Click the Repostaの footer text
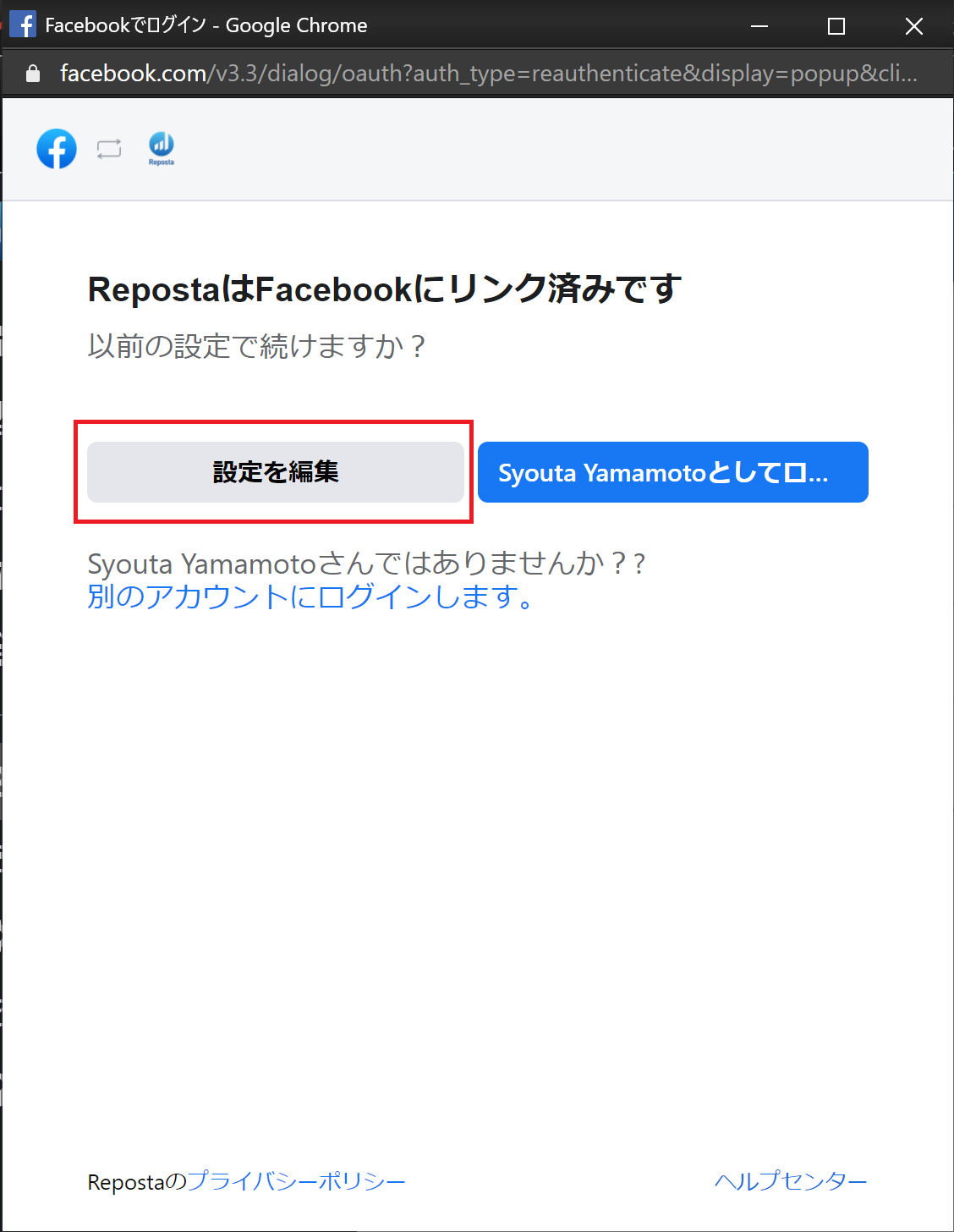Viewport: 954px width, 1232px height. (137, 1181)
